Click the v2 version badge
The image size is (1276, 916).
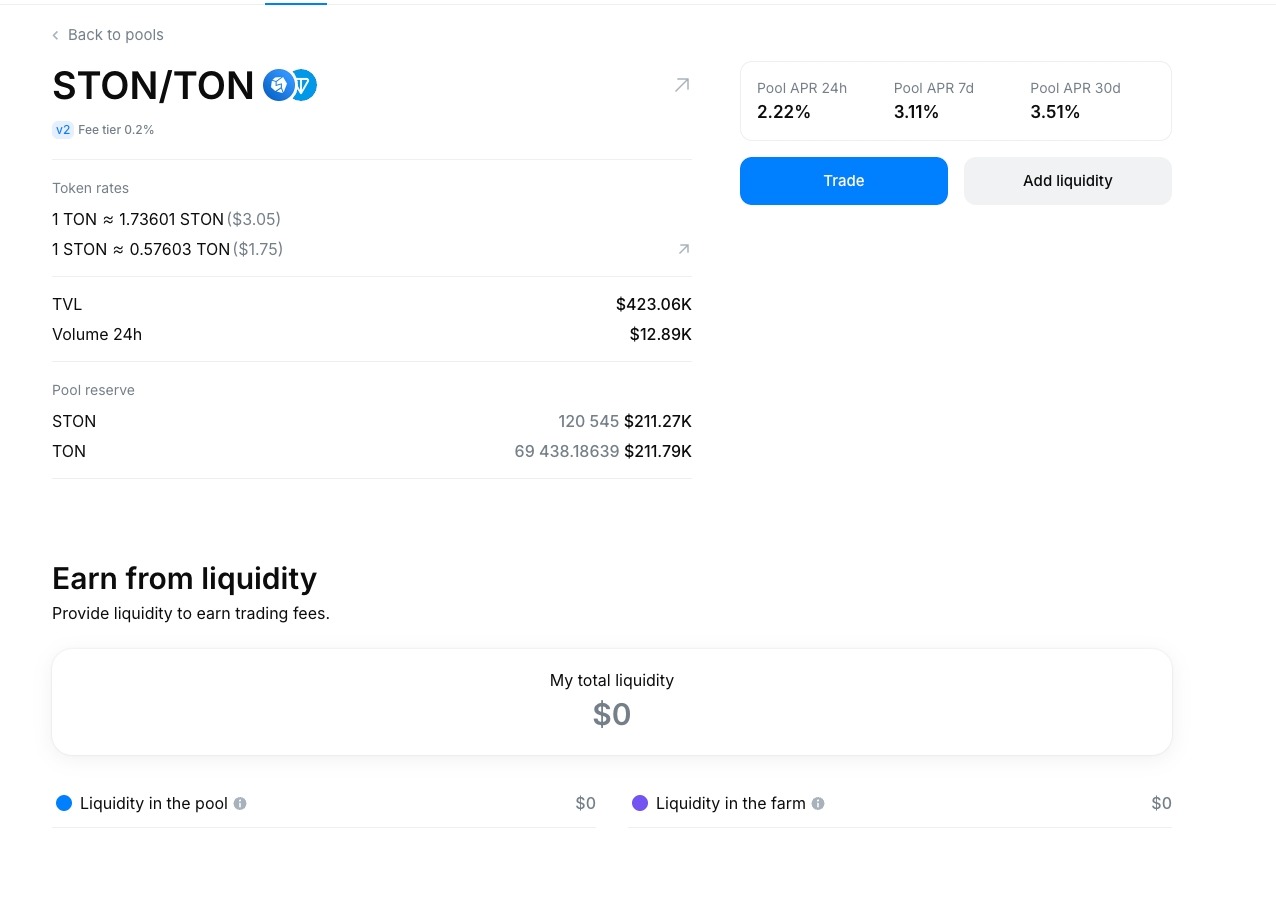[x=63, y=130]
